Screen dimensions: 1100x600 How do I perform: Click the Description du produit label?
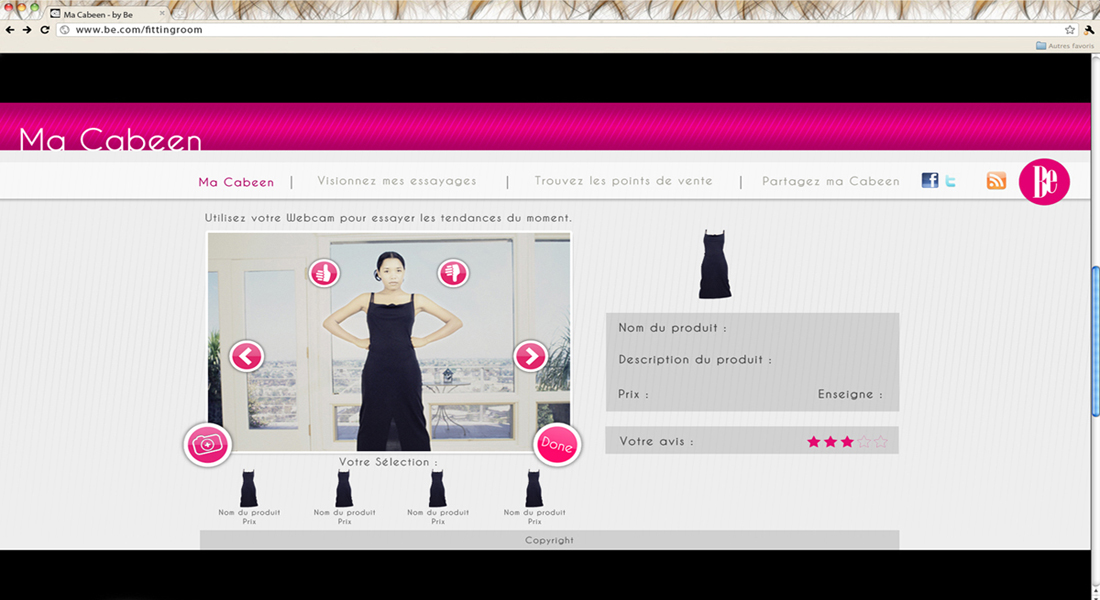695,359
